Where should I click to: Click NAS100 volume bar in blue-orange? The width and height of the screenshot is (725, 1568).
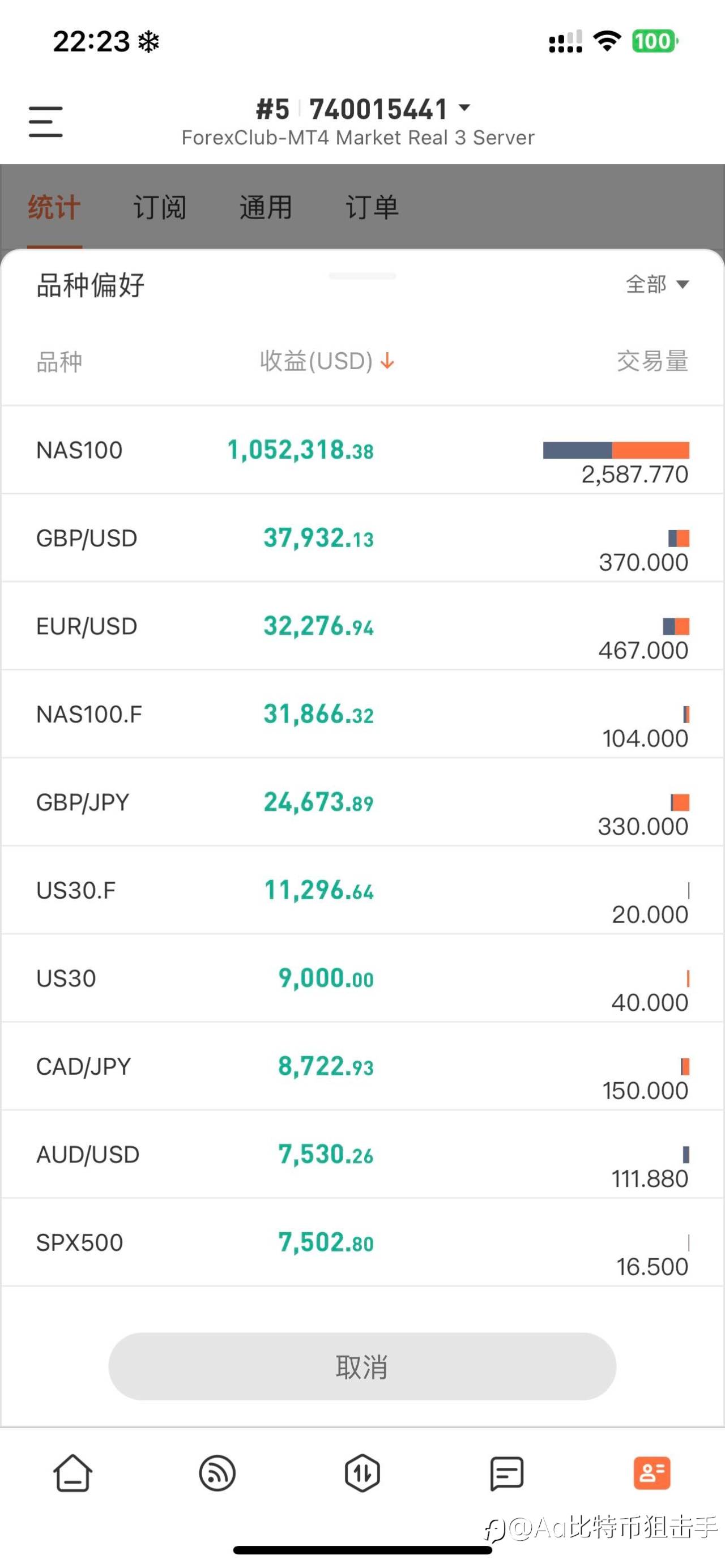(x=616, y=450)
